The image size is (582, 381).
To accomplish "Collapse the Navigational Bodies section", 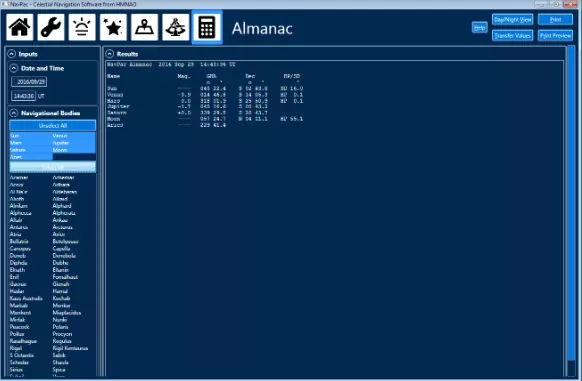I will pos(14,113).
